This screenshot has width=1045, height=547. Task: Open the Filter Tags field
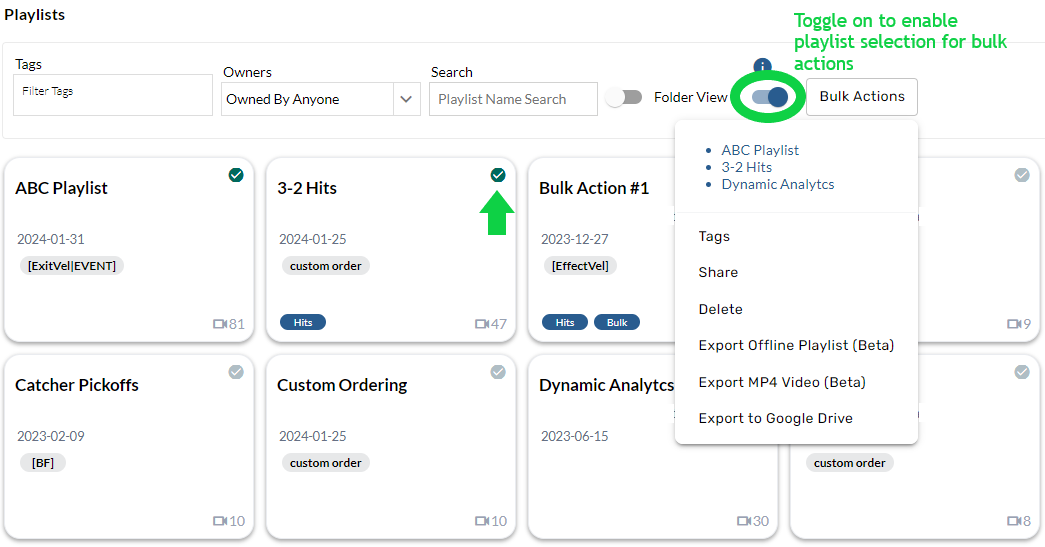pyautogui.click(x=113, y=95)
